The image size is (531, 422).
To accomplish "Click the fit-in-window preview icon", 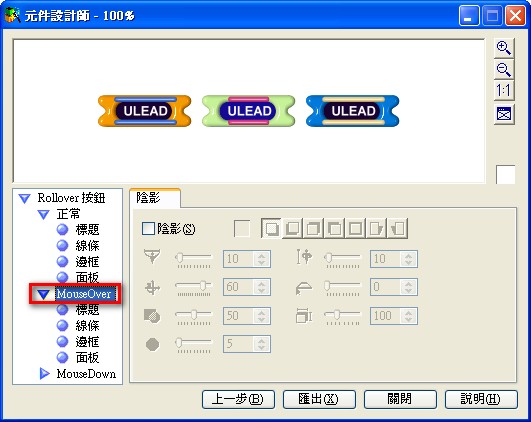I will (x=504, y=114).
